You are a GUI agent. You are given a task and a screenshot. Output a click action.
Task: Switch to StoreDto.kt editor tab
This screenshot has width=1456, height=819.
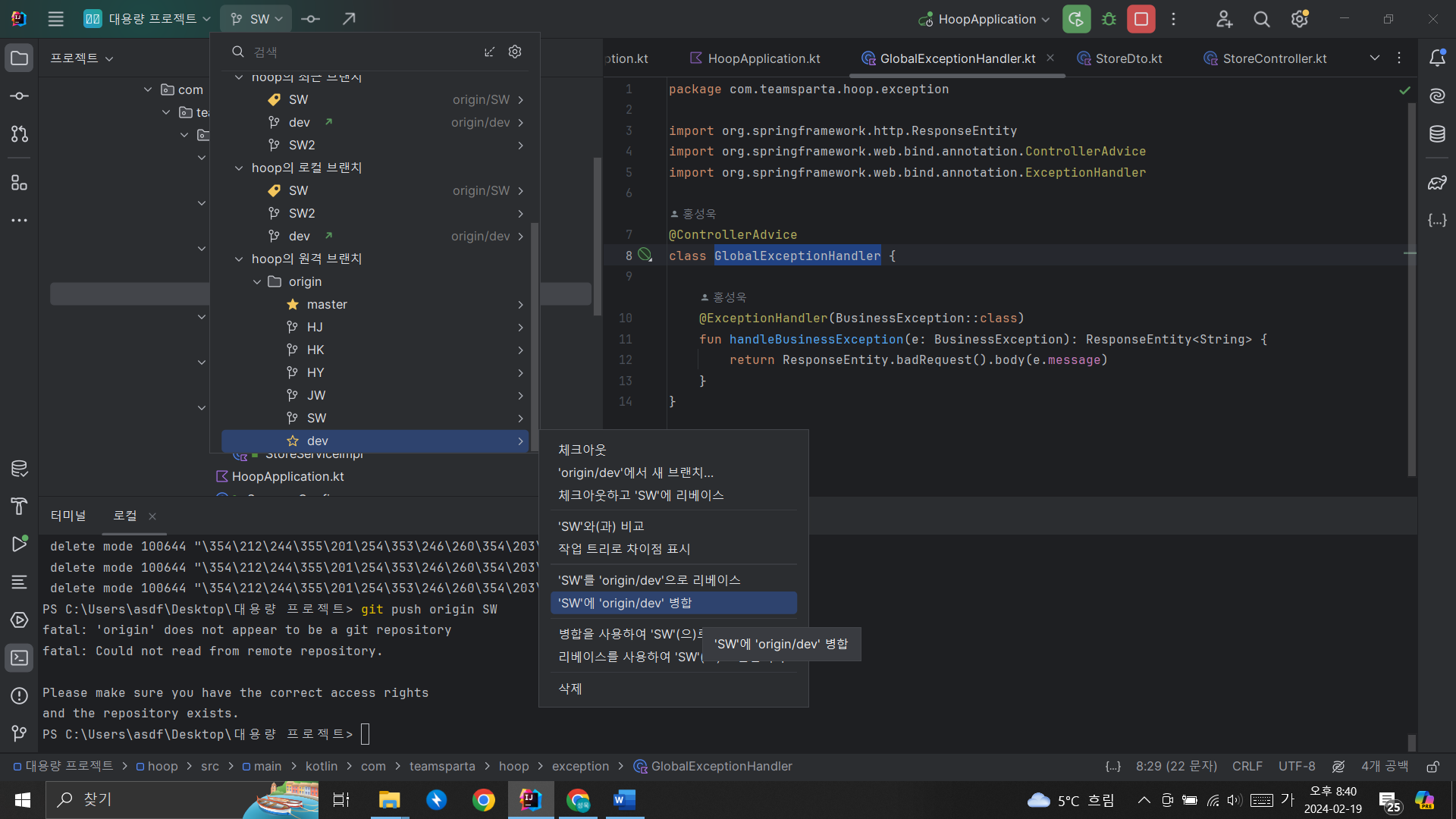coord(1128,58)
